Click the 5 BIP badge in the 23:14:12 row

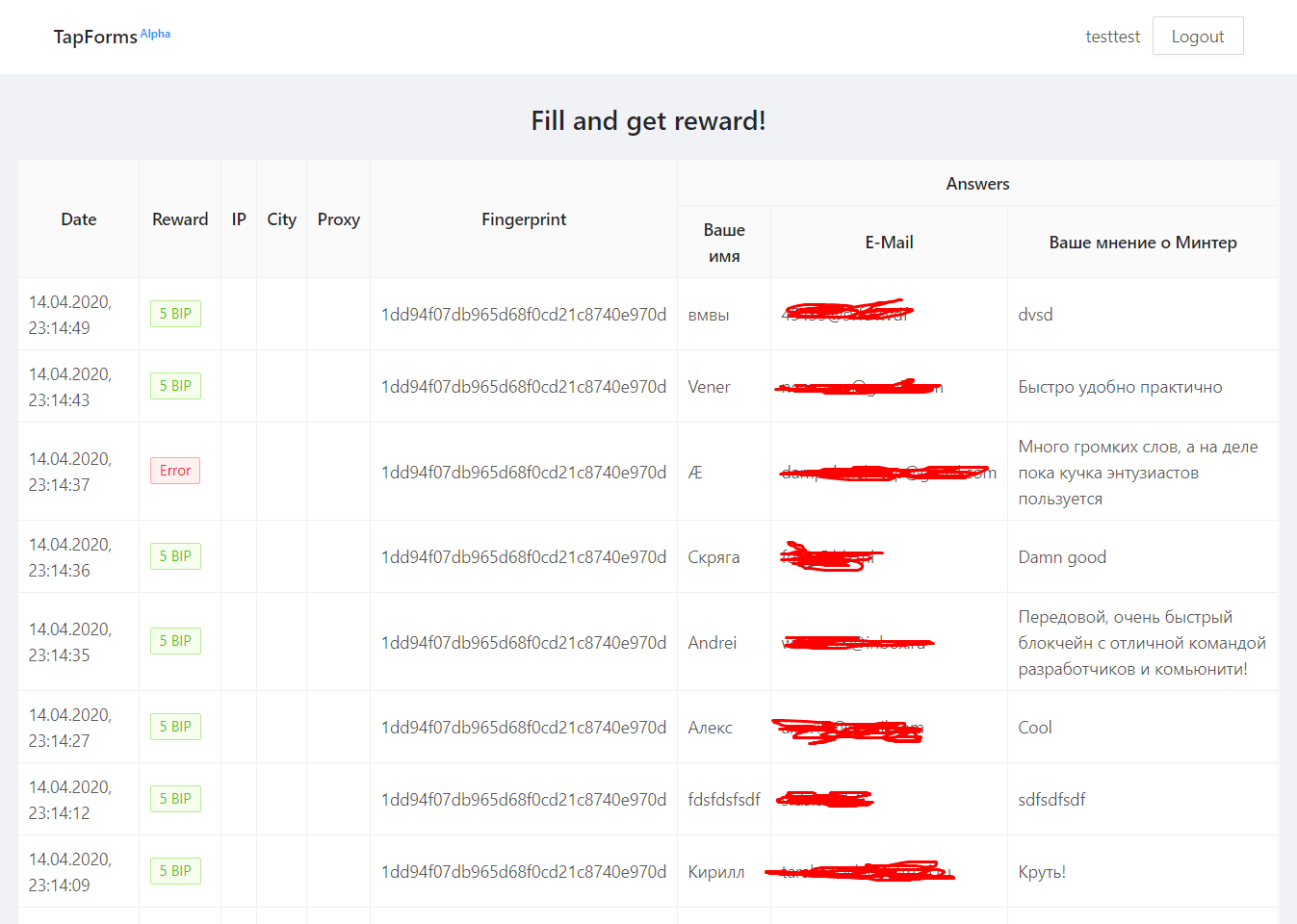click(175, 799)
